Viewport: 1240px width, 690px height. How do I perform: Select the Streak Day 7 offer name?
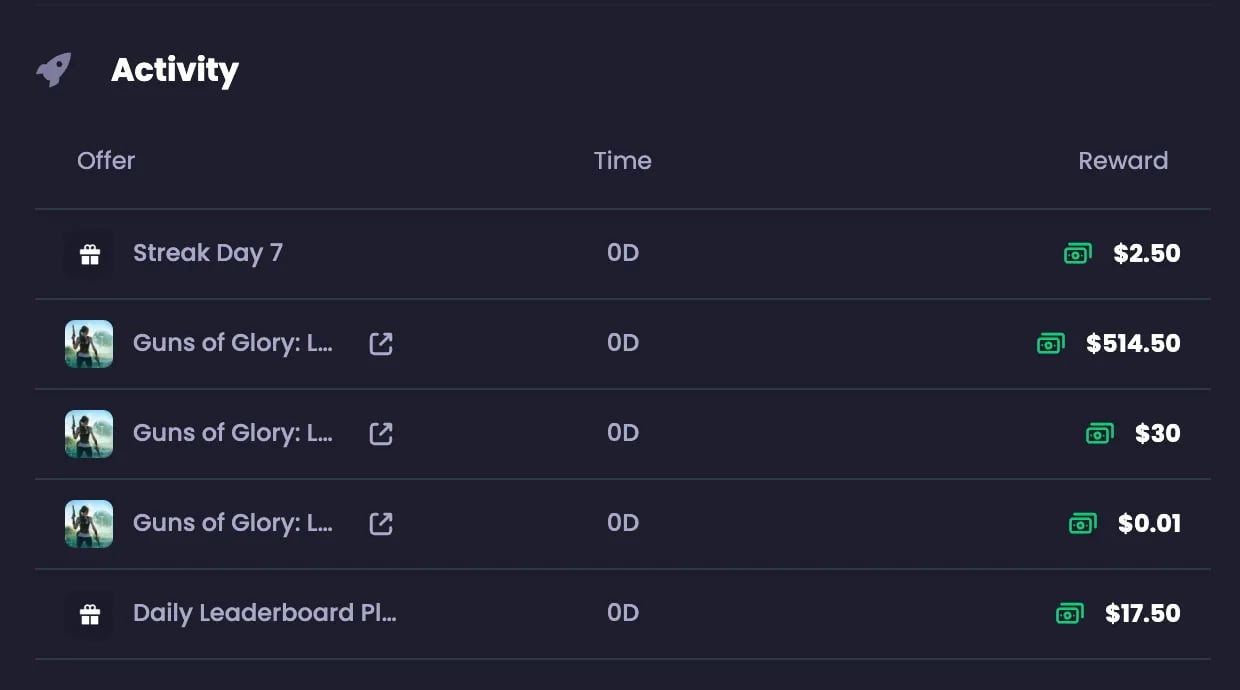tap(208, 254)
